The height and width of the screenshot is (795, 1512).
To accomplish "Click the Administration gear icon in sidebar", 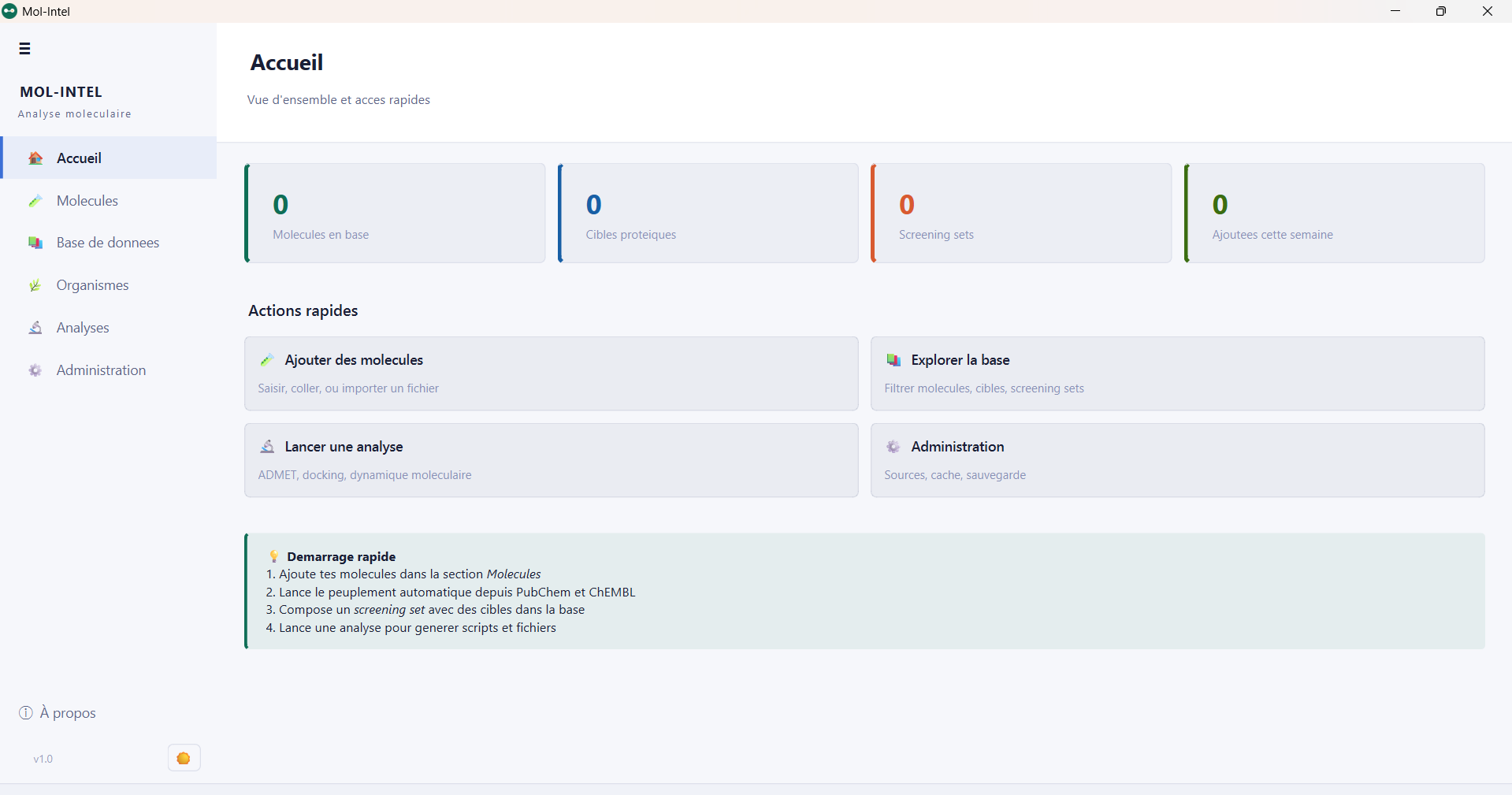I will tap(35, 370).
